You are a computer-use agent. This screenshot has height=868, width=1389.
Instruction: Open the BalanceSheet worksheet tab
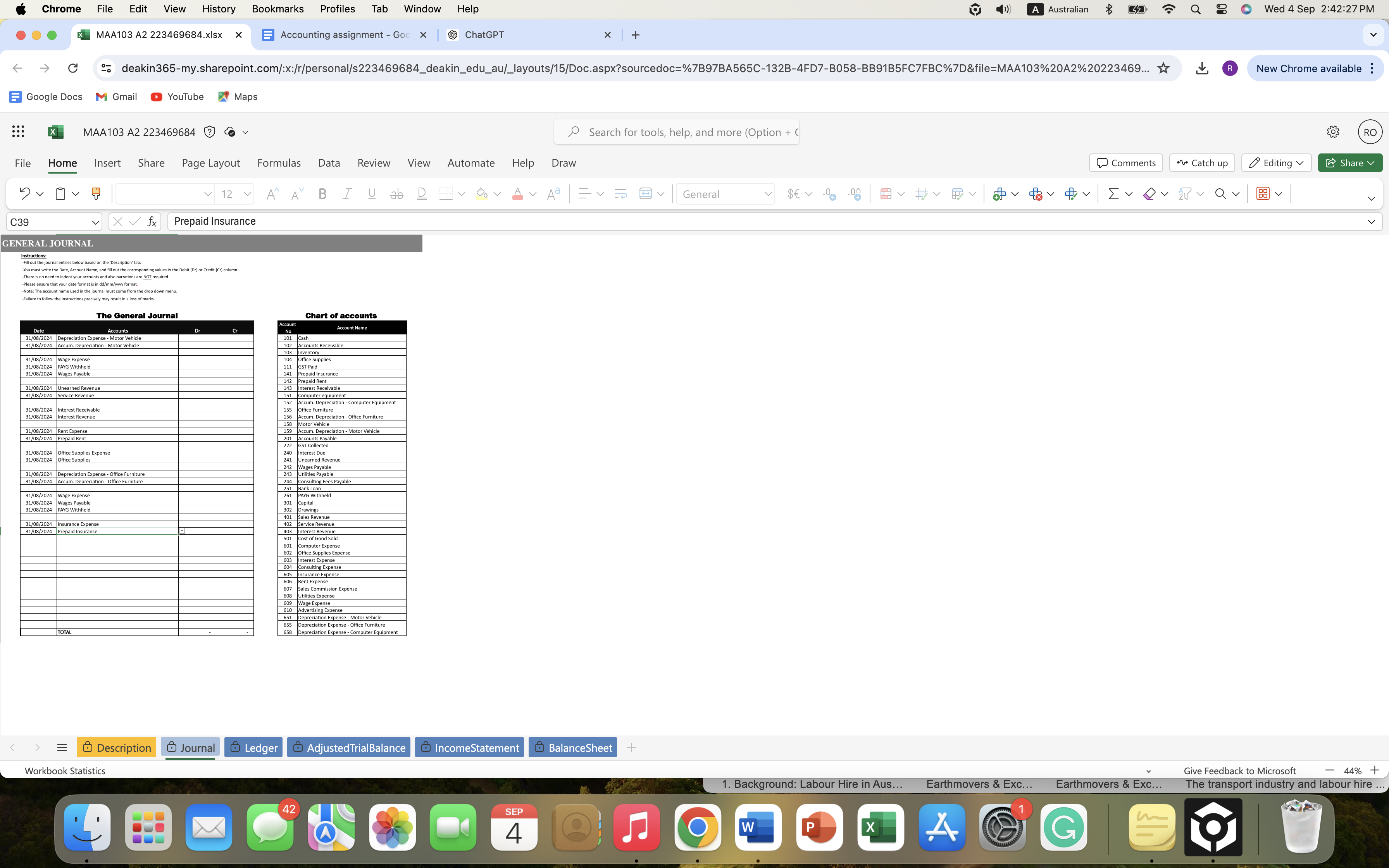[572, 747]
